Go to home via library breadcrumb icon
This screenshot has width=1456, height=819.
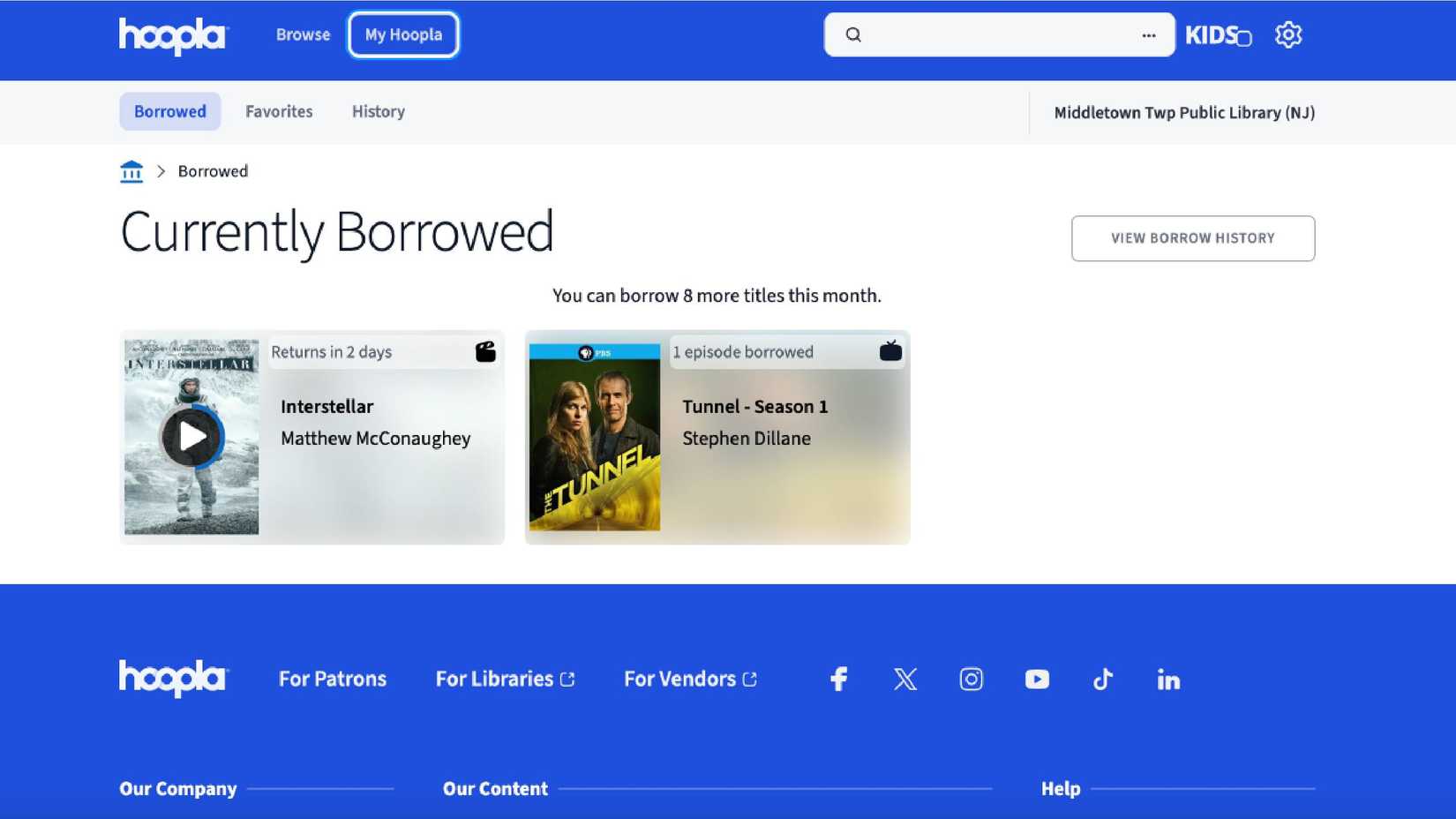(x=131, y=171)
